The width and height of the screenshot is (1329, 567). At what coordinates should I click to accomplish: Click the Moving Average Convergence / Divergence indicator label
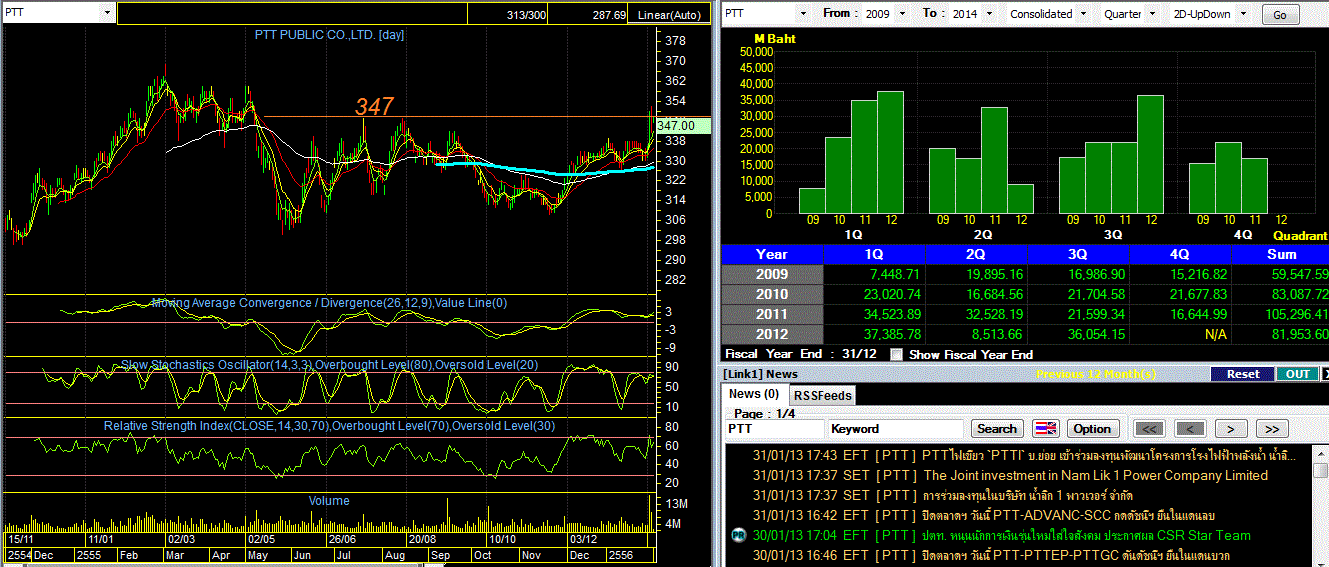329,302
